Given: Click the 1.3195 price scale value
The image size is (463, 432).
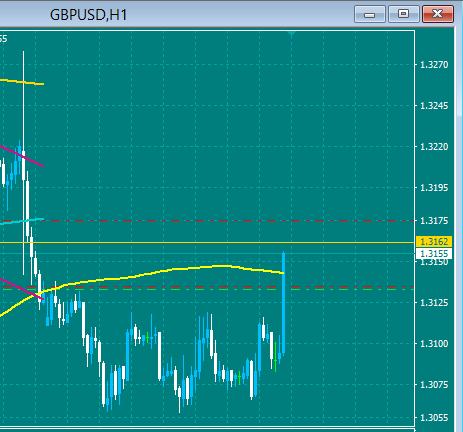Looking at the screenshot, I should click(x=434, y=188).
